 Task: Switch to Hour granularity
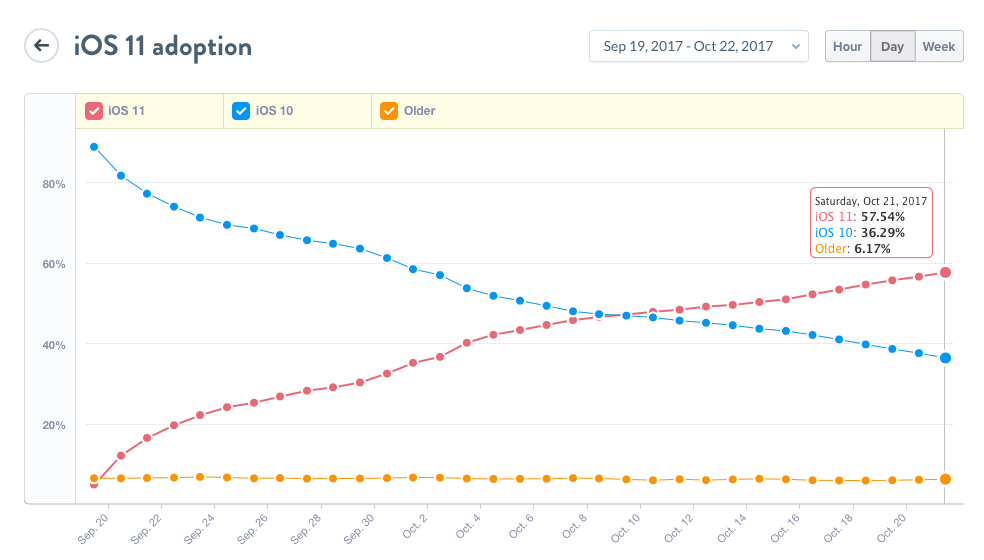847,46
